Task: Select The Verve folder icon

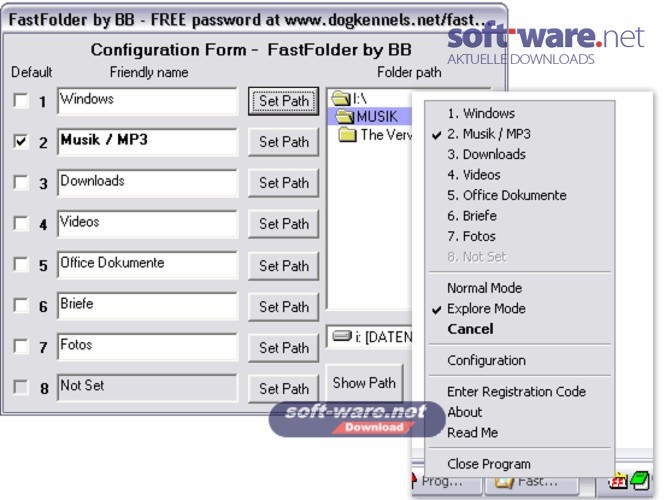Action: [348, 135]
